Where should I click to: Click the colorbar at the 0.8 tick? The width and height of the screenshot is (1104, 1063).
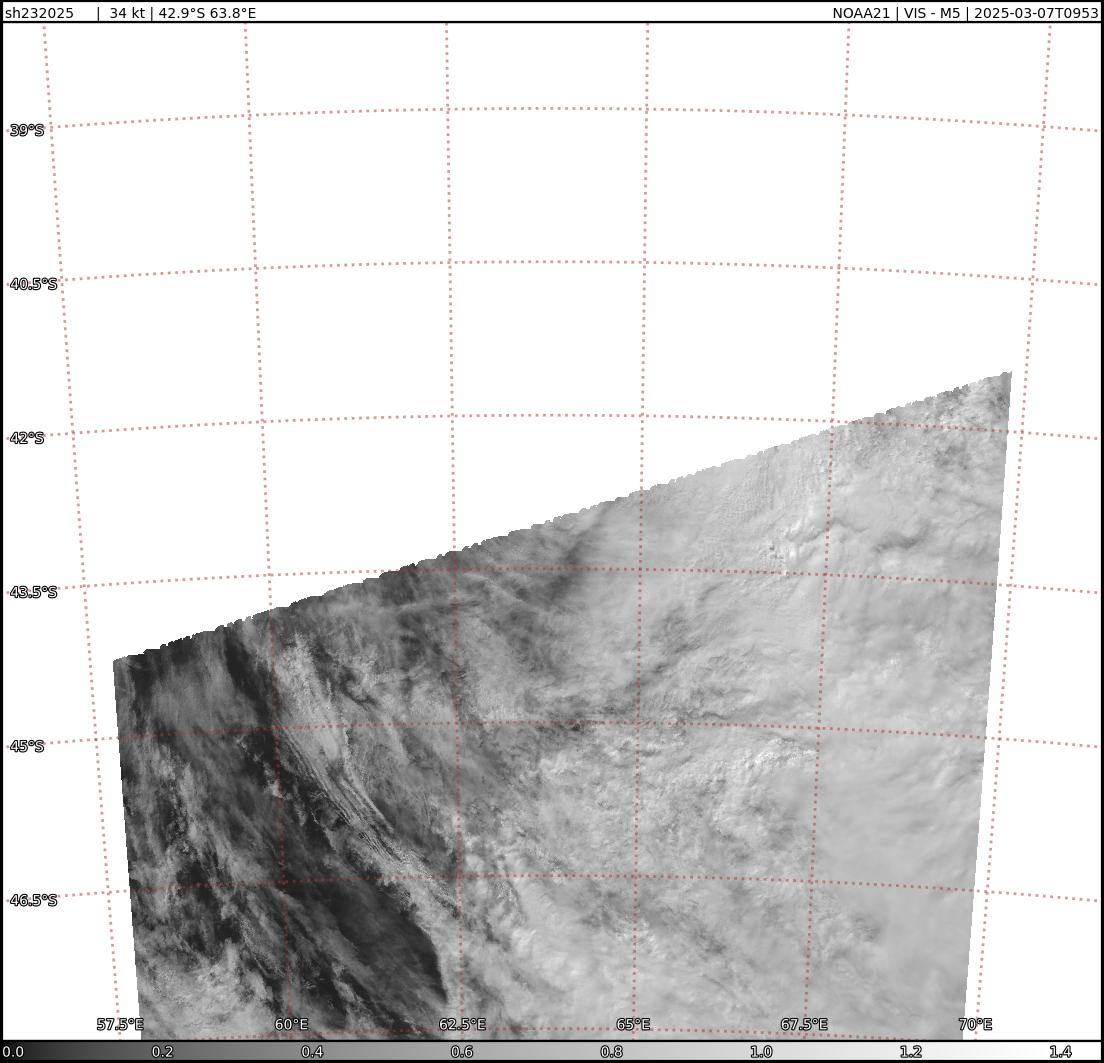pos(611,1052)
